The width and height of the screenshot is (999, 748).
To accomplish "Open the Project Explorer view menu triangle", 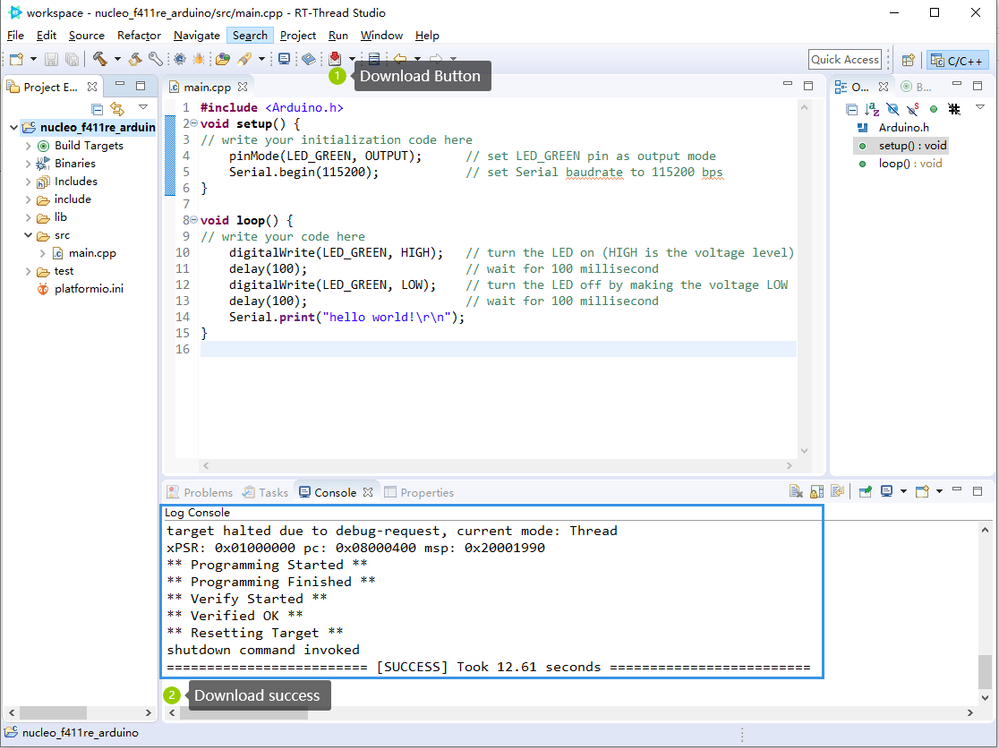I will 143,107.
